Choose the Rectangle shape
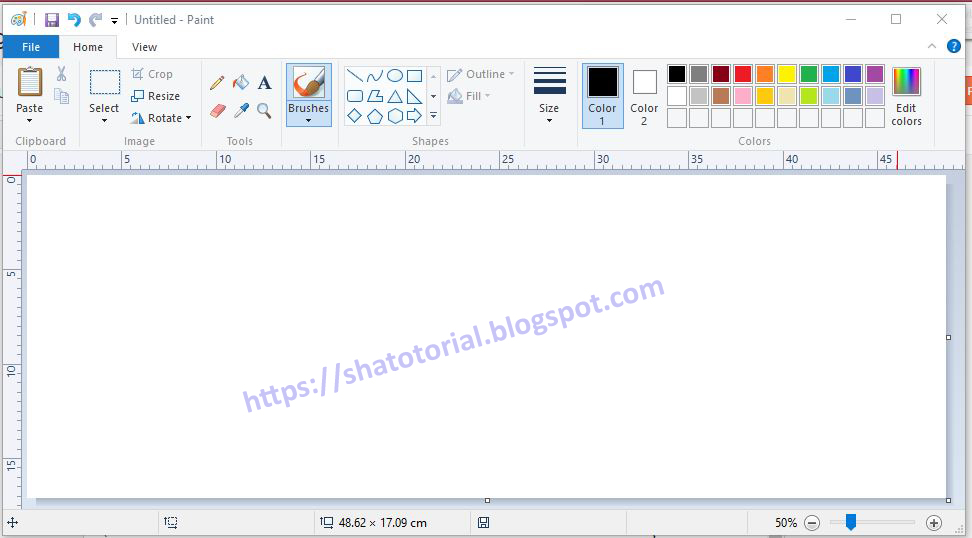The height and width of the screenshot is (538, 972). 415,76
